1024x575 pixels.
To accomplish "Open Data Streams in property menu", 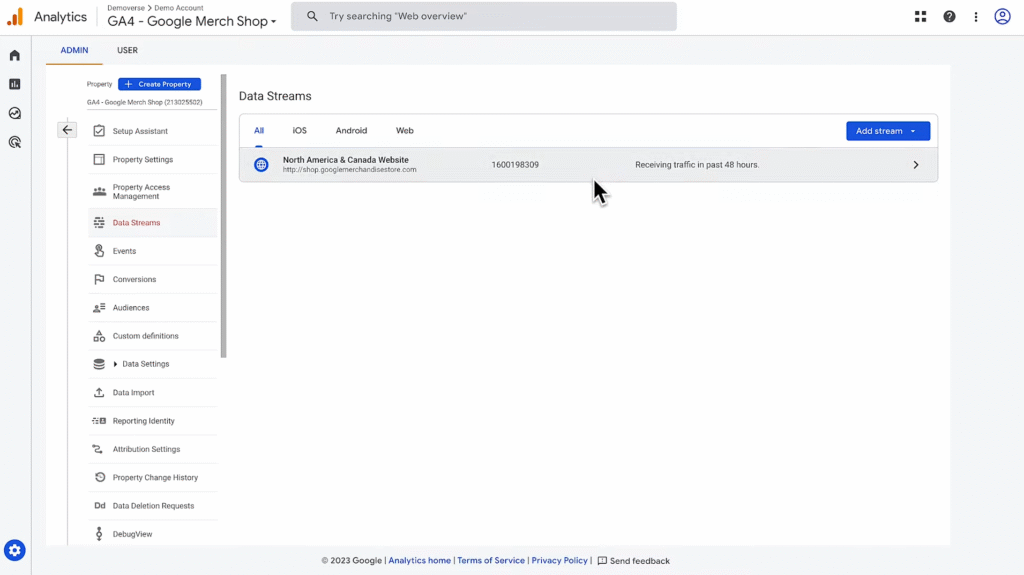I will point(153,223).
